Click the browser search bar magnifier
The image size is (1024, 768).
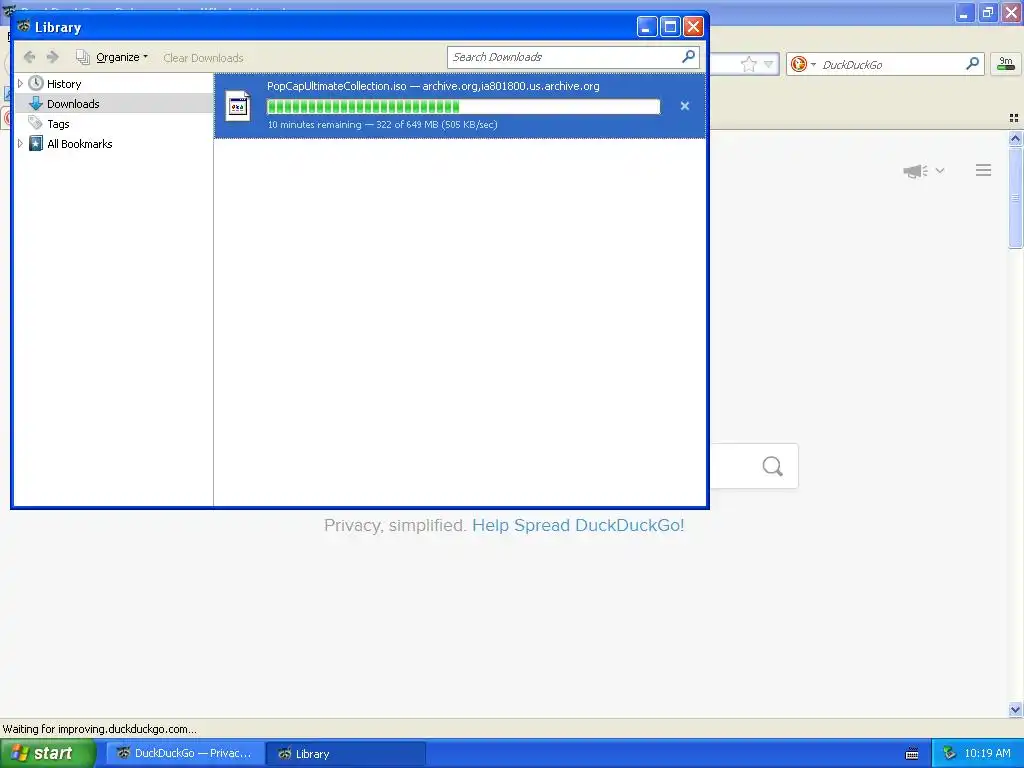[x=972, y=63]
